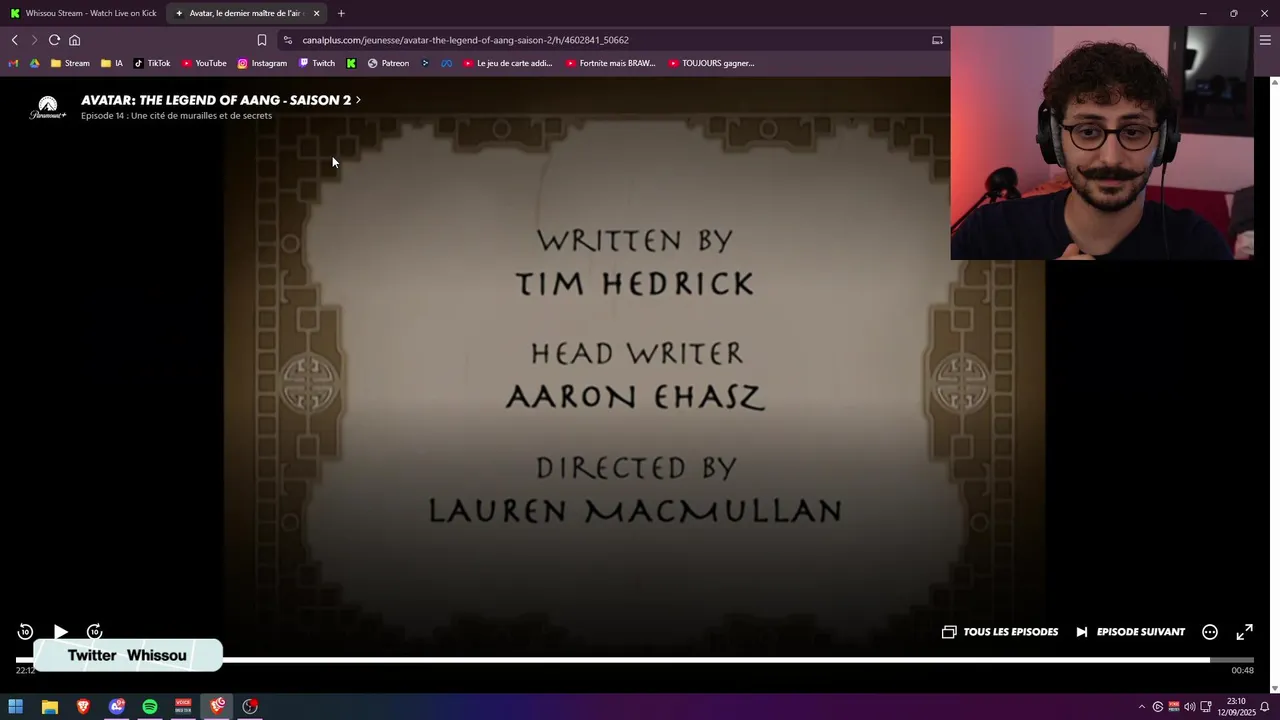The height and width of the screenshot is (720, 1280).
Task: Expand the IA bookmarks folder
Action: tap(112, 63)
